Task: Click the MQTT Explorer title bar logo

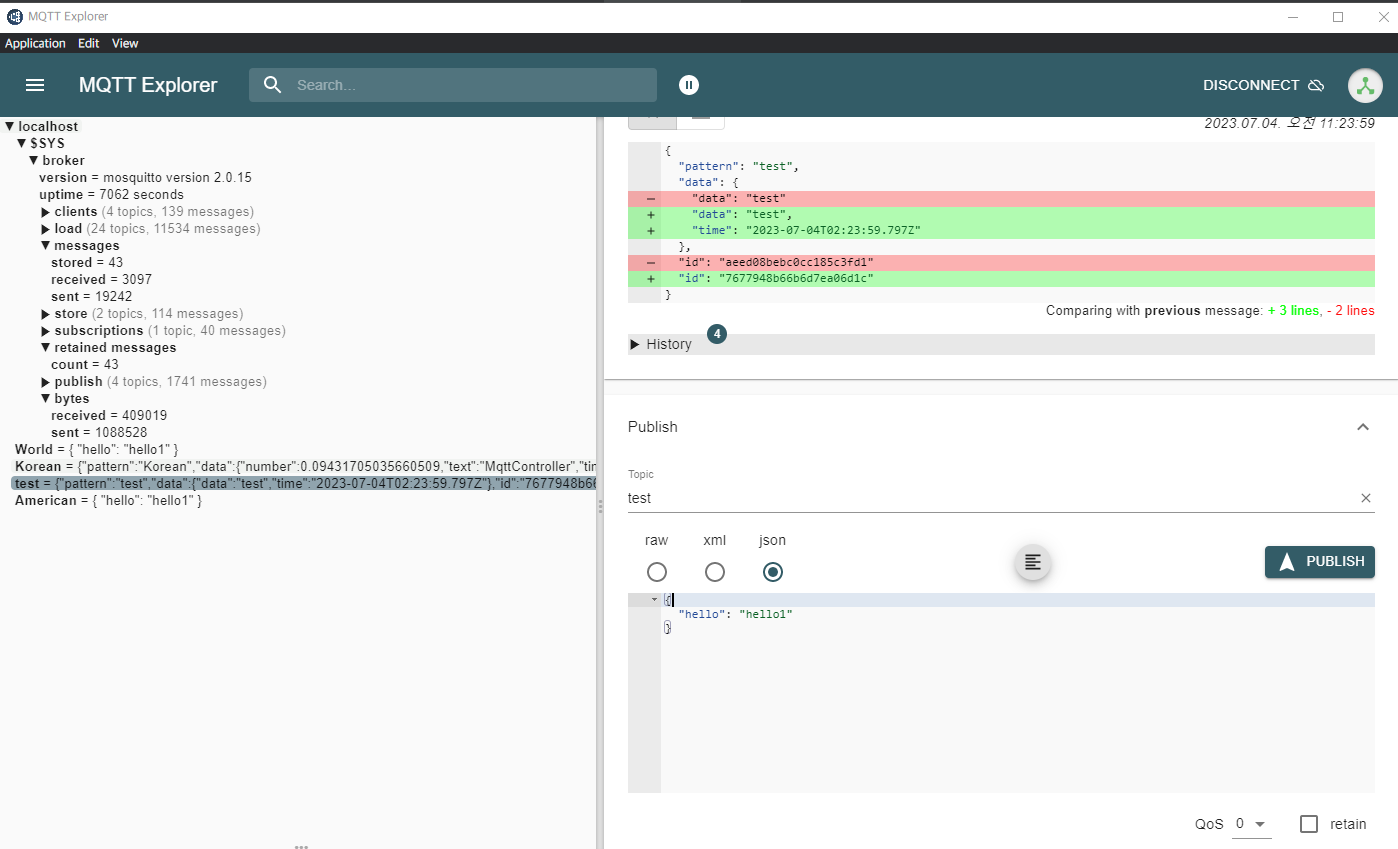Action: [x=14, y=16]
